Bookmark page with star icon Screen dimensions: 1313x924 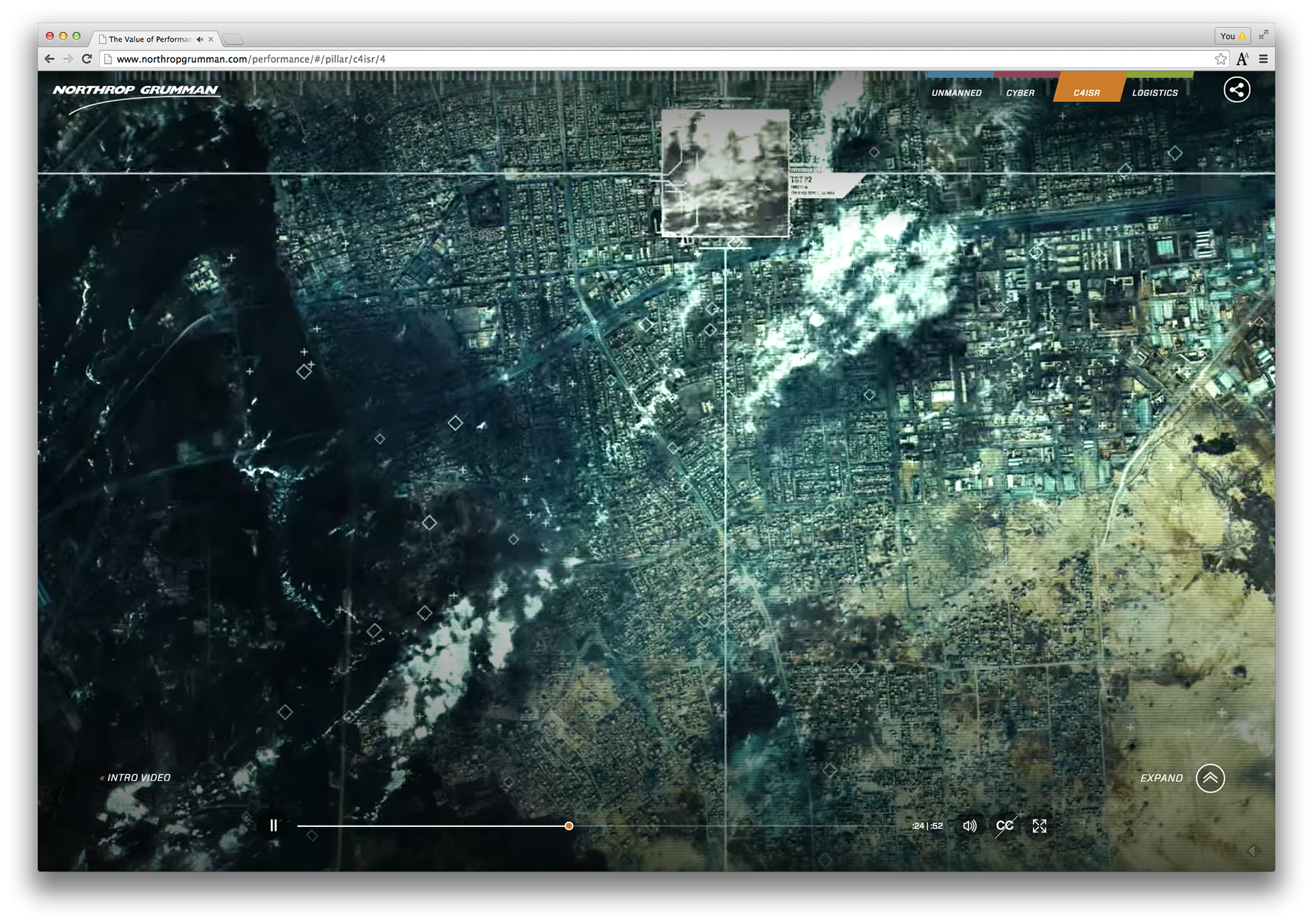click(1221, 59)
